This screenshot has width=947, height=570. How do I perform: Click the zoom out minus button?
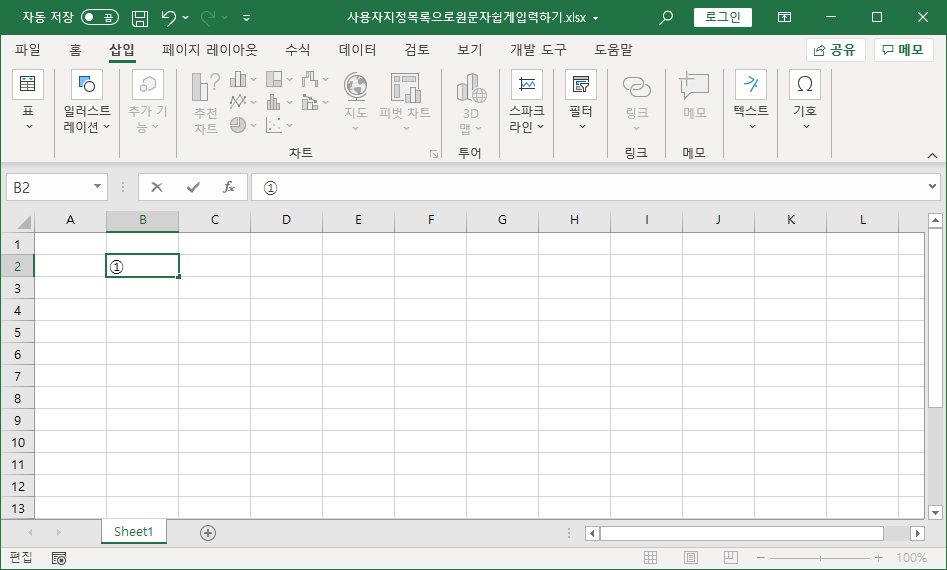coord(761,558)
